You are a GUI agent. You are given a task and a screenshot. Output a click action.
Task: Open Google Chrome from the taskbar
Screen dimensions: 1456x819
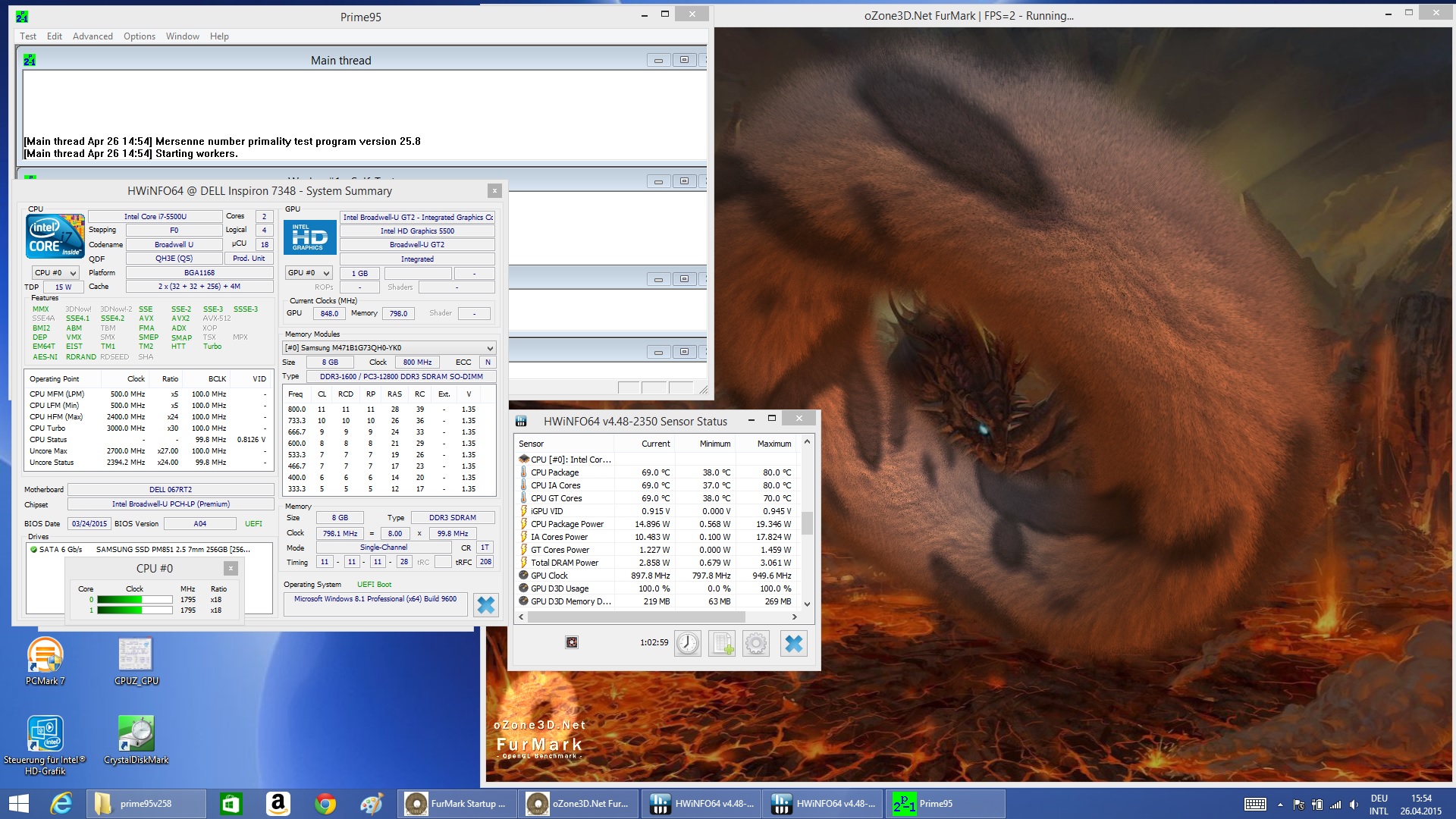pos(325,803)
